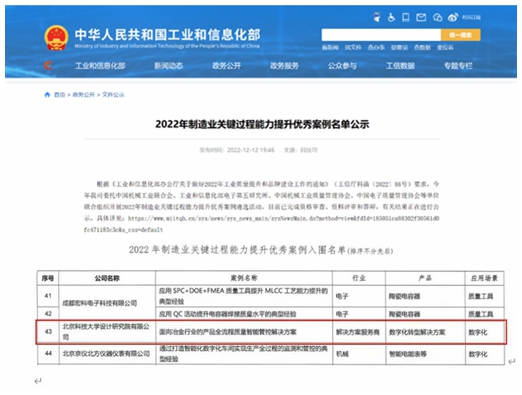Click the 产品 column header
The width and height of the screenshot is (522, 395).
click(425, 278)
